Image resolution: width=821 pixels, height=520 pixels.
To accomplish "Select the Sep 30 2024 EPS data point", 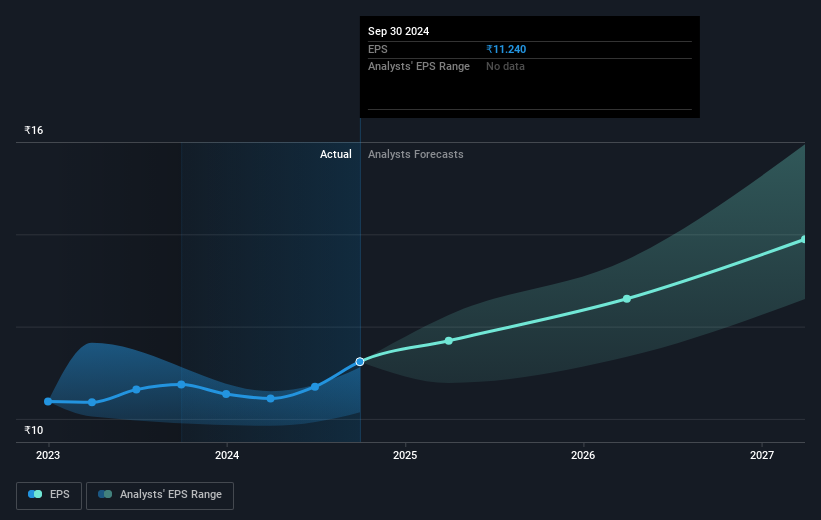I will [x=360, y=362].
